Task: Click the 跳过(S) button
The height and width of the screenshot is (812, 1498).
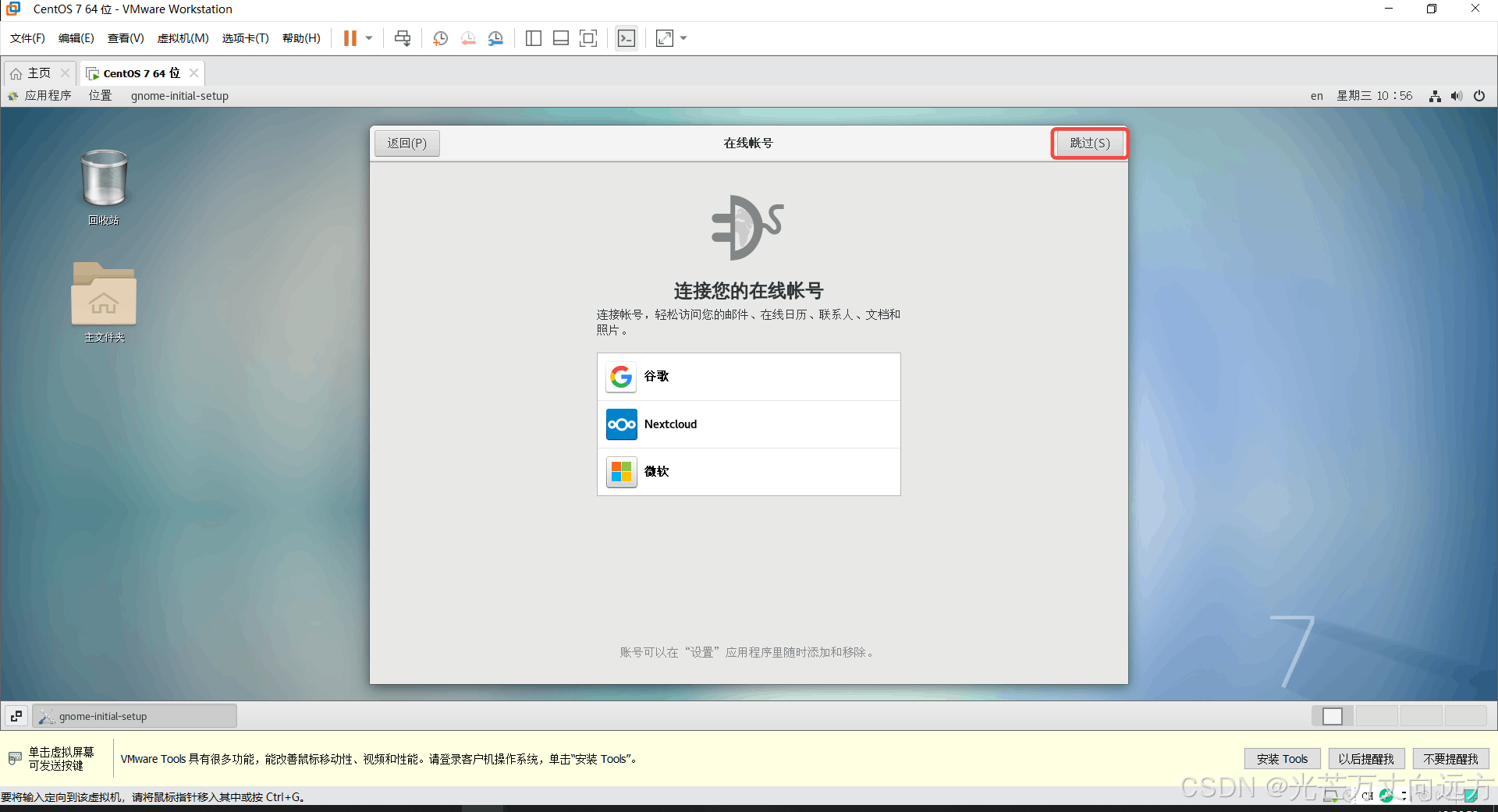Action: tap(1090, 144)
